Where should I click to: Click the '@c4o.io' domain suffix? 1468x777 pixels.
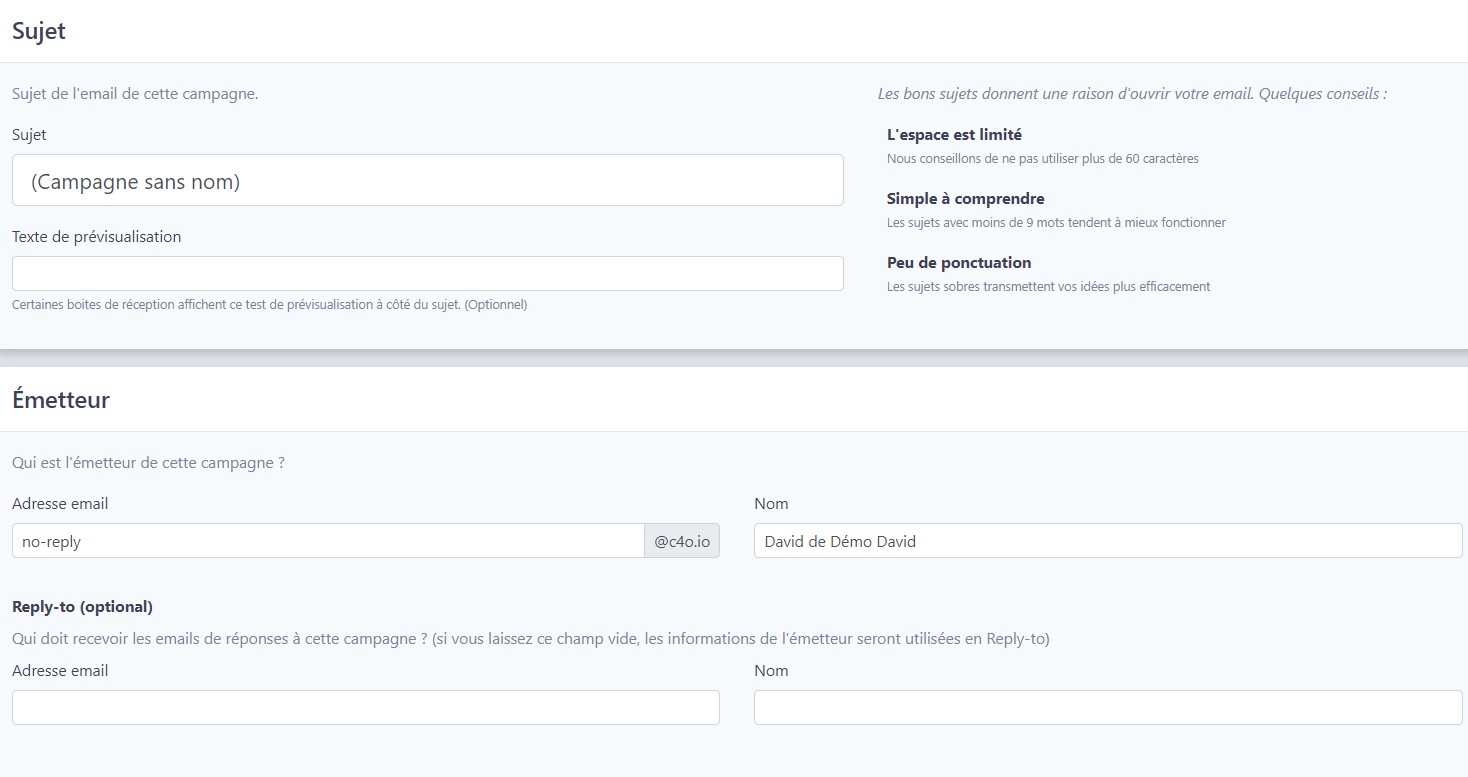click(x=682, y=541)
